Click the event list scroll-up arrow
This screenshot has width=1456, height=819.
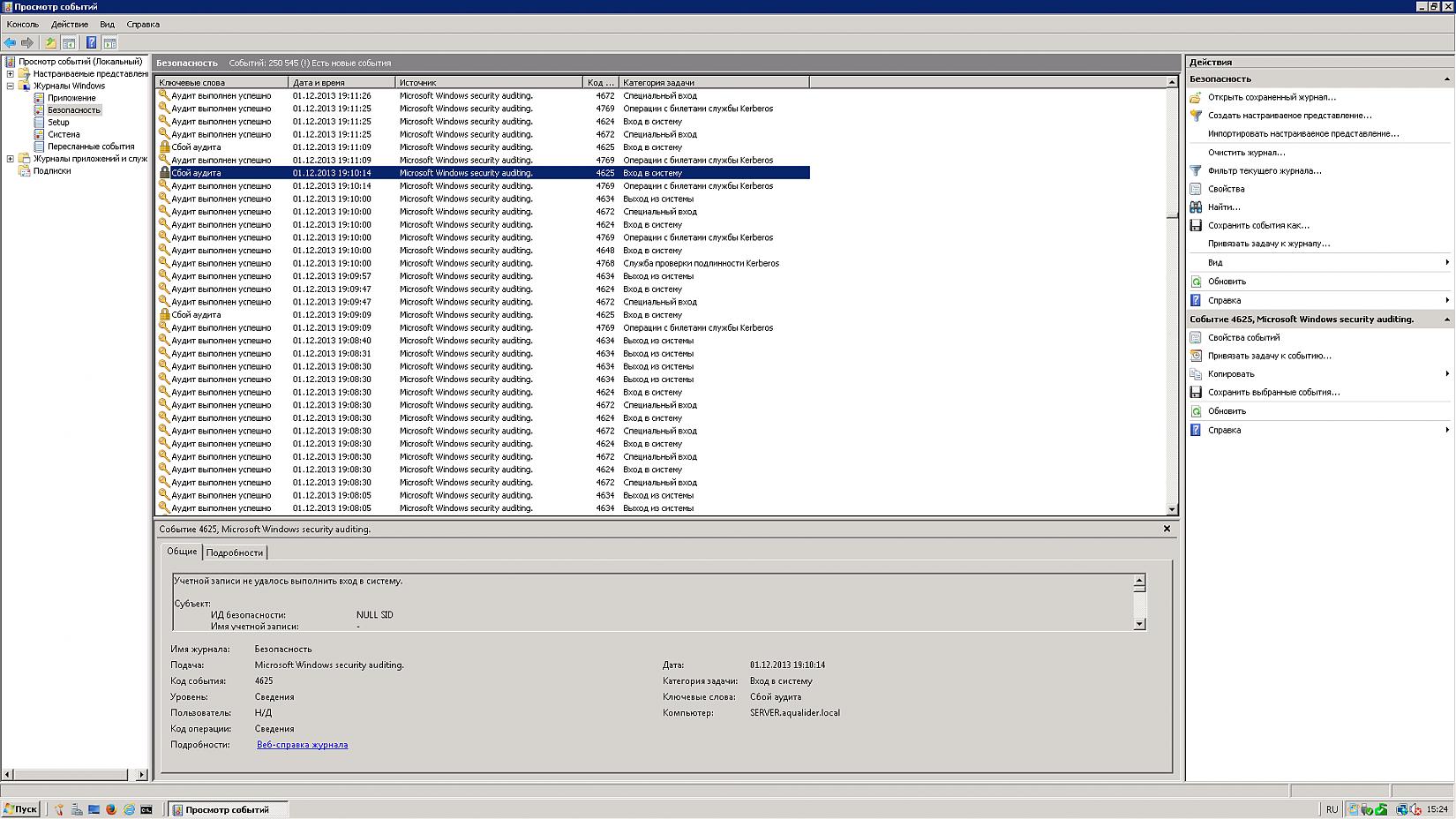coord(1172,82)
